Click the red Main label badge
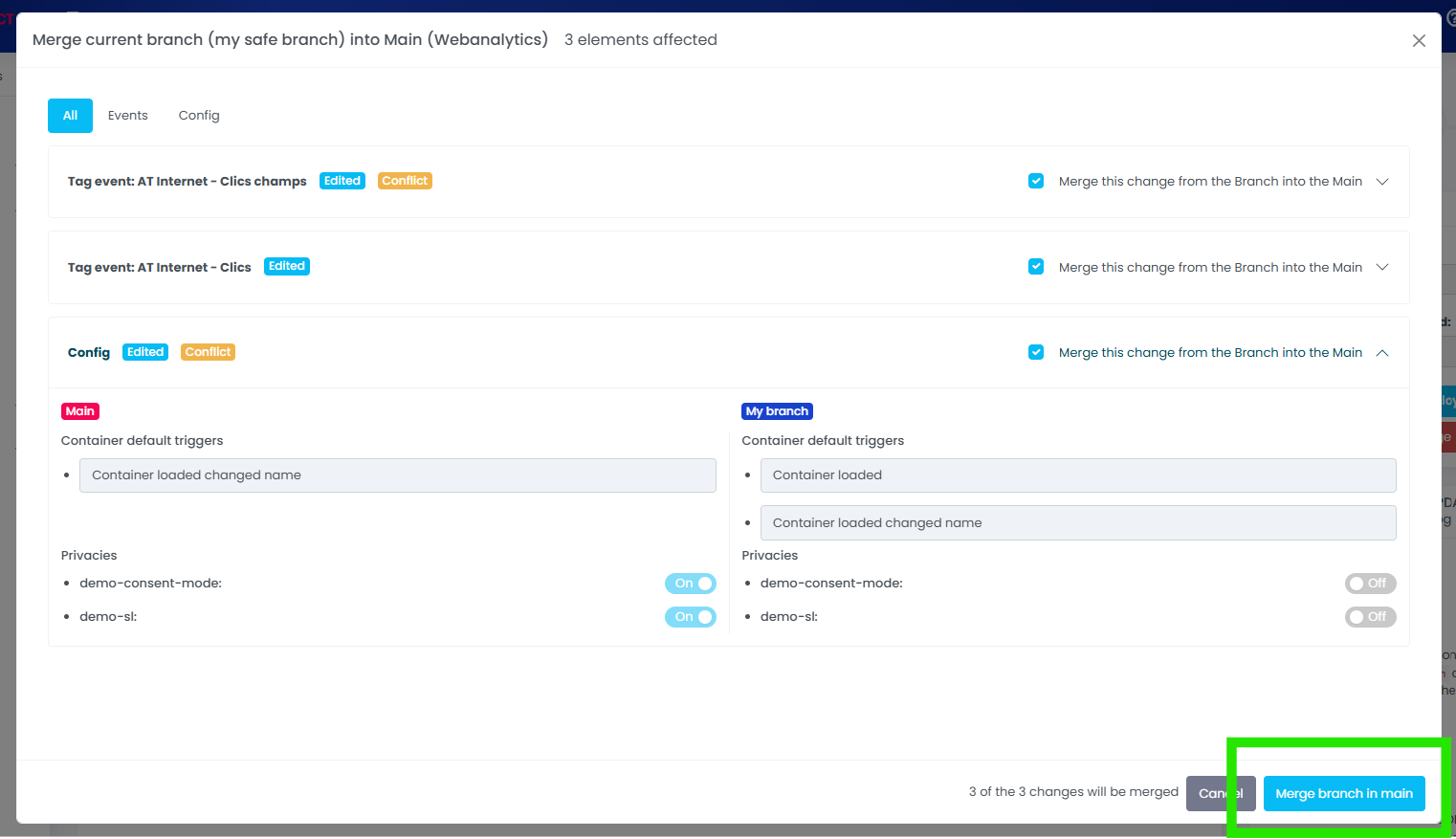The height and width of the screenshot is (839, 1456). pyautogui.click(x=80, y=411)
